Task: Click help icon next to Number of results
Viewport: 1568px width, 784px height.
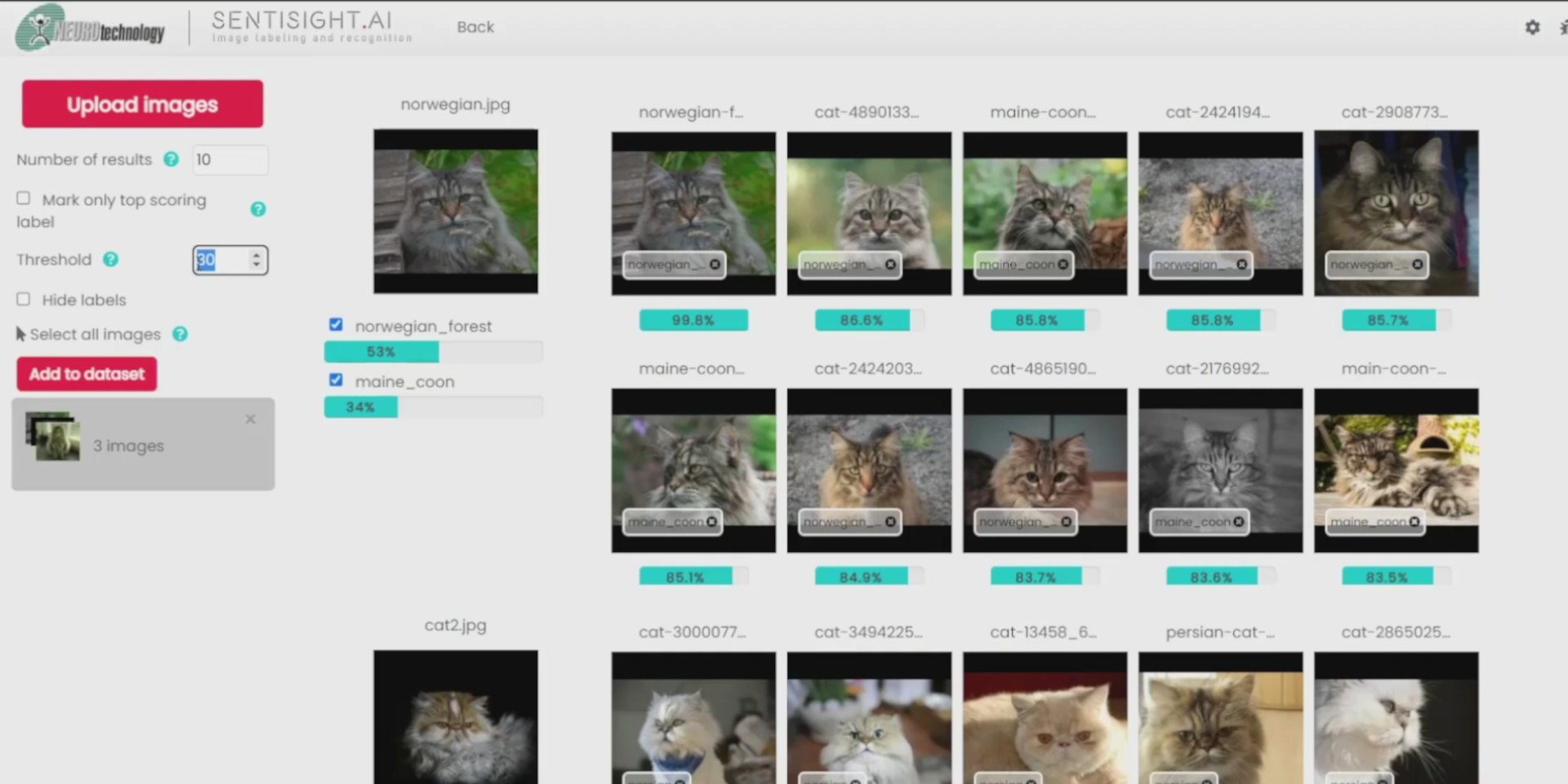Action: coord(171,159)
